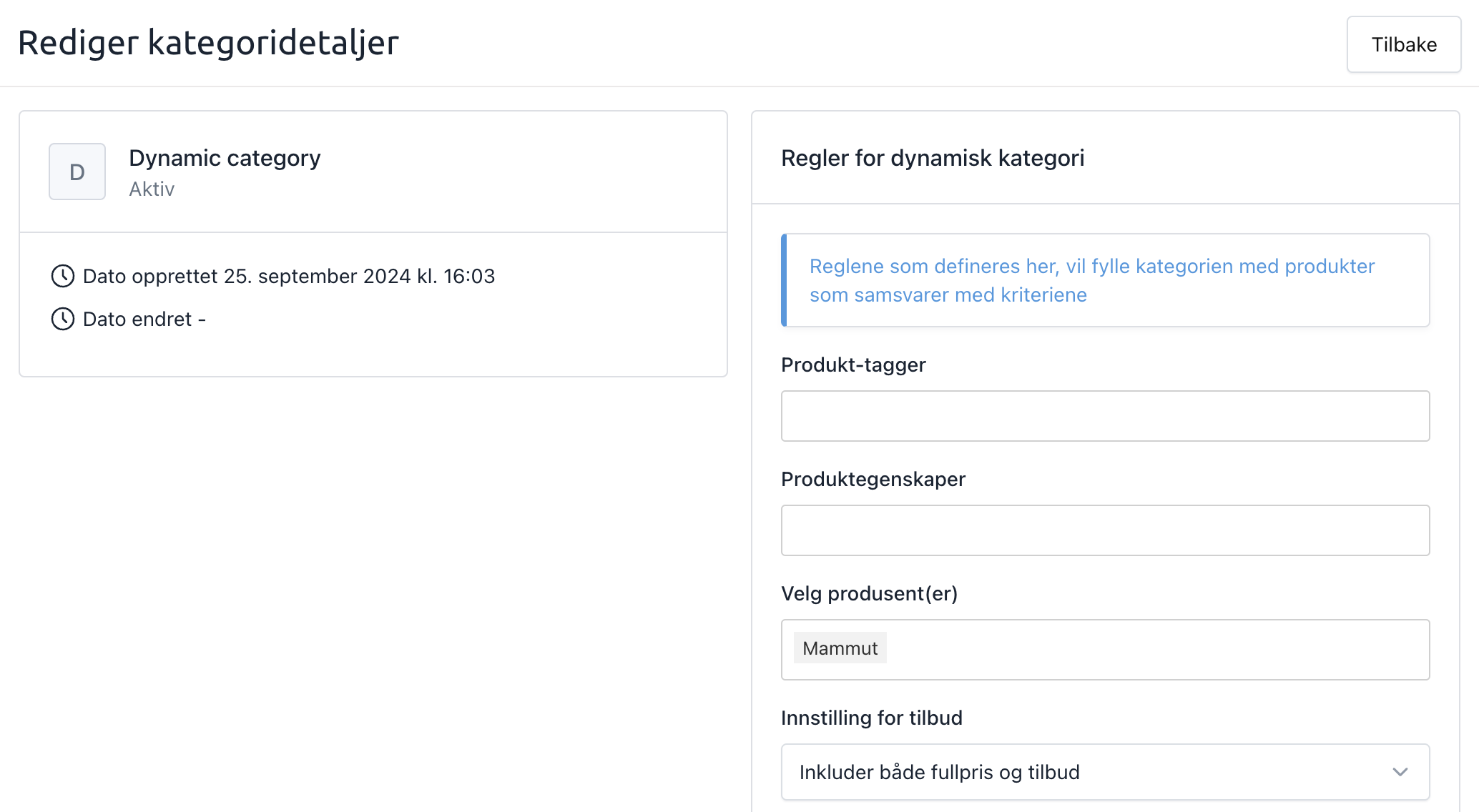Click the Dynamic category title
The image size is (1479, 812).
(x=225, y=158)
